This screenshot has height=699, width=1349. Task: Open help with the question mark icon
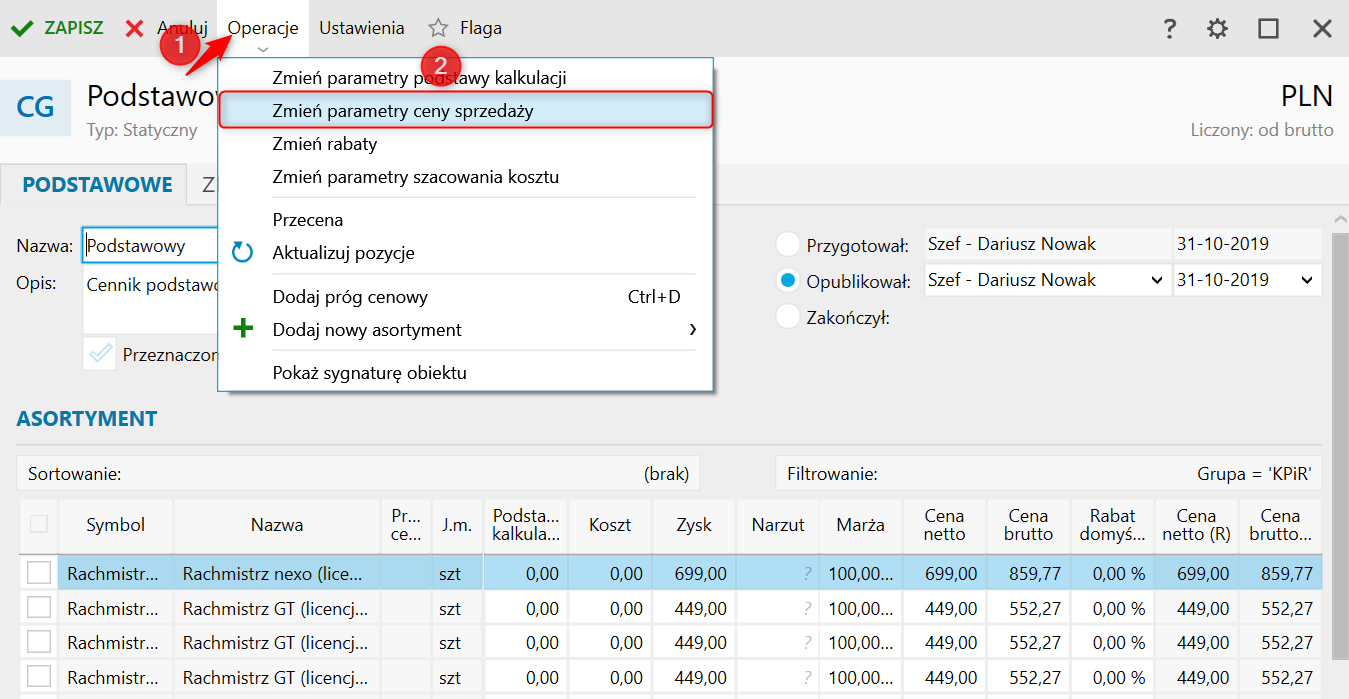tap(1169, 29)
